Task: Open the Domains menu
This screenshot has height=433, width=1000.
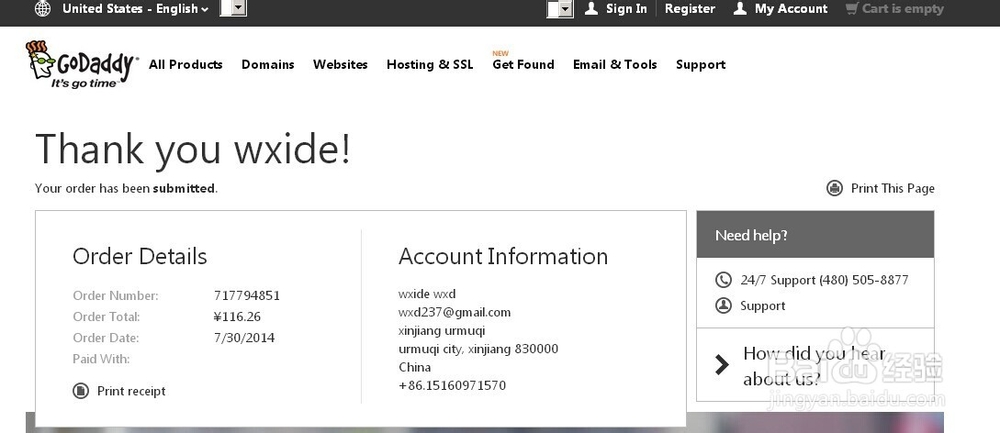Action: coord(268,64)
